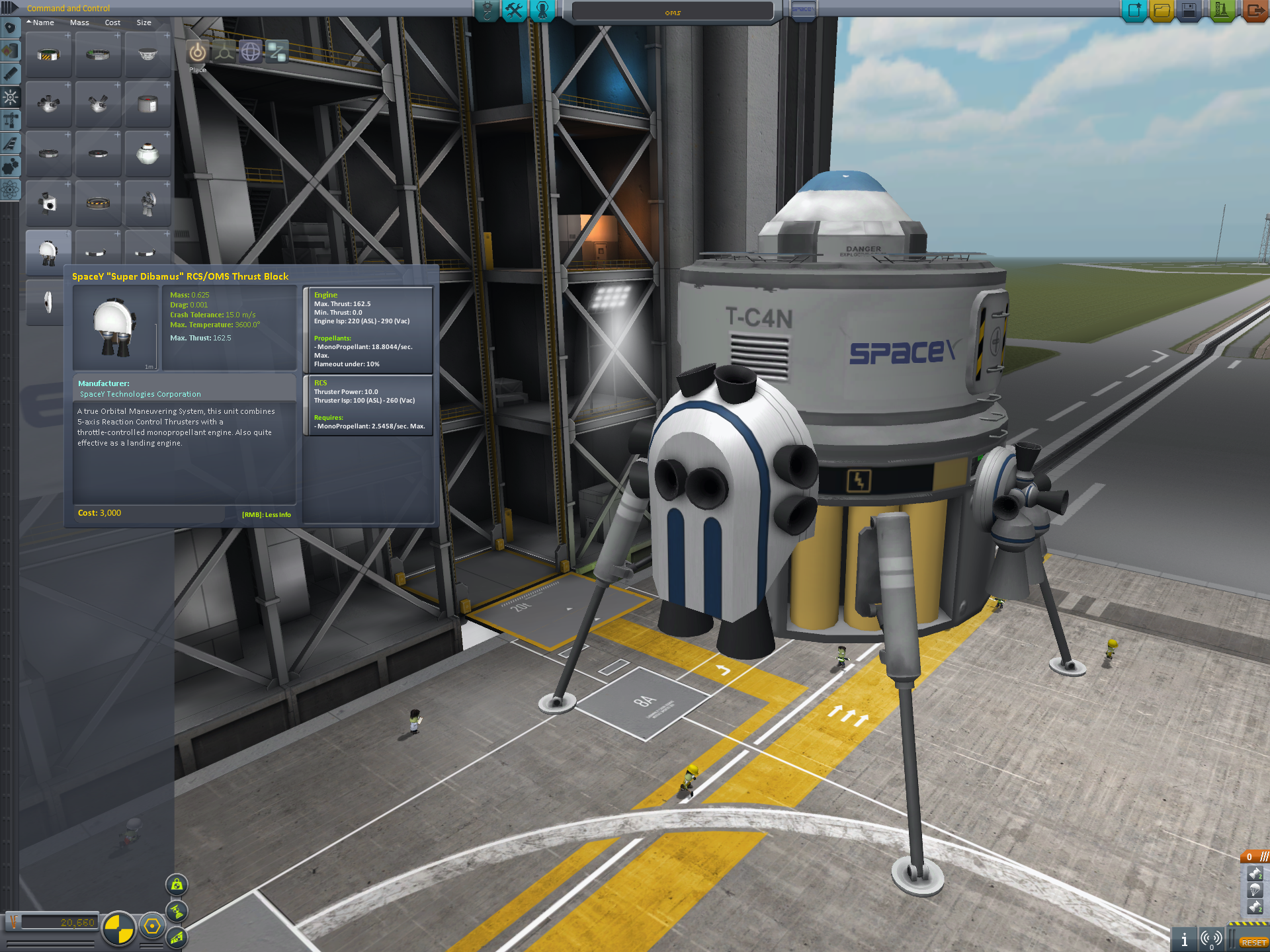Click first engine icon in stage 0
Screen dimensions: 1270x952
click(1255, 873)
